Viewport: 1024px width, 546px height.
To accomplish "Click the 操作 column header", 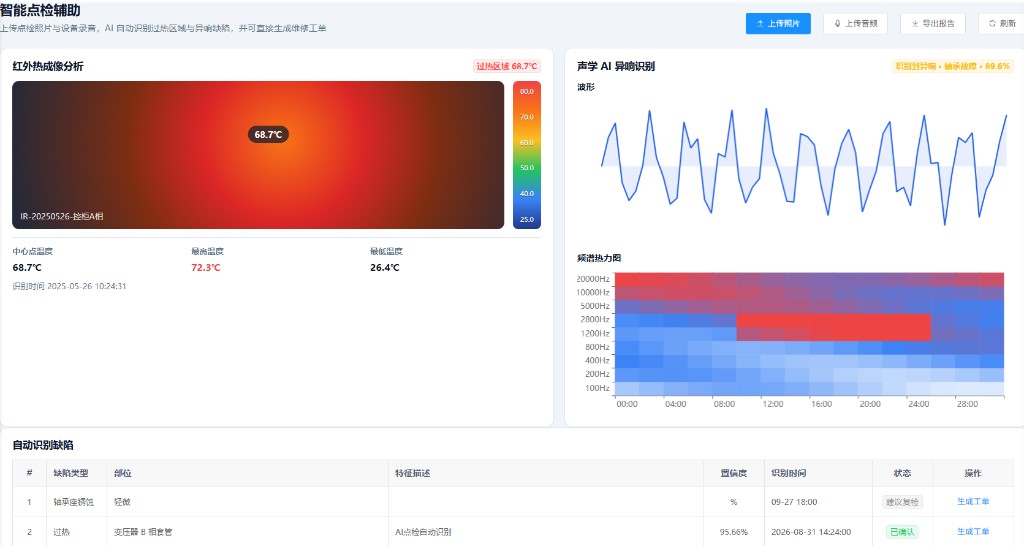I will pos(972,473).
